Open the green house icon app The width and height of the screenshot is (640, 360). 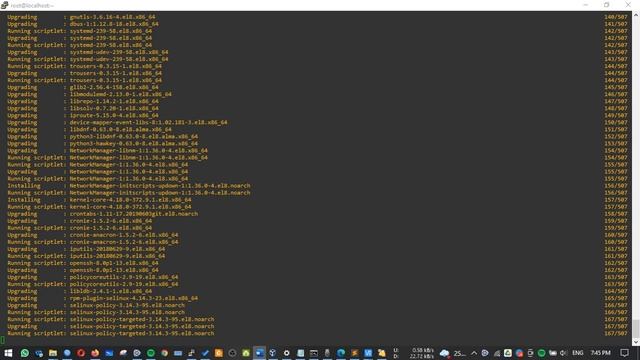click(246, 353)
